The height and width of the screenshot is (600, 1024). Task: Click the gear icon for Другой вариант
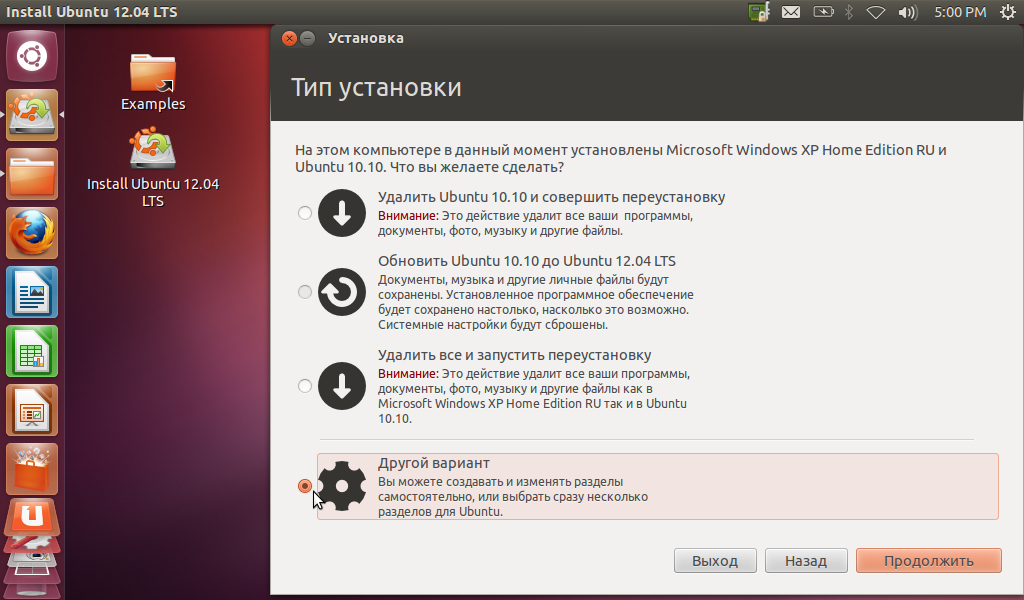tap(342, 486)
